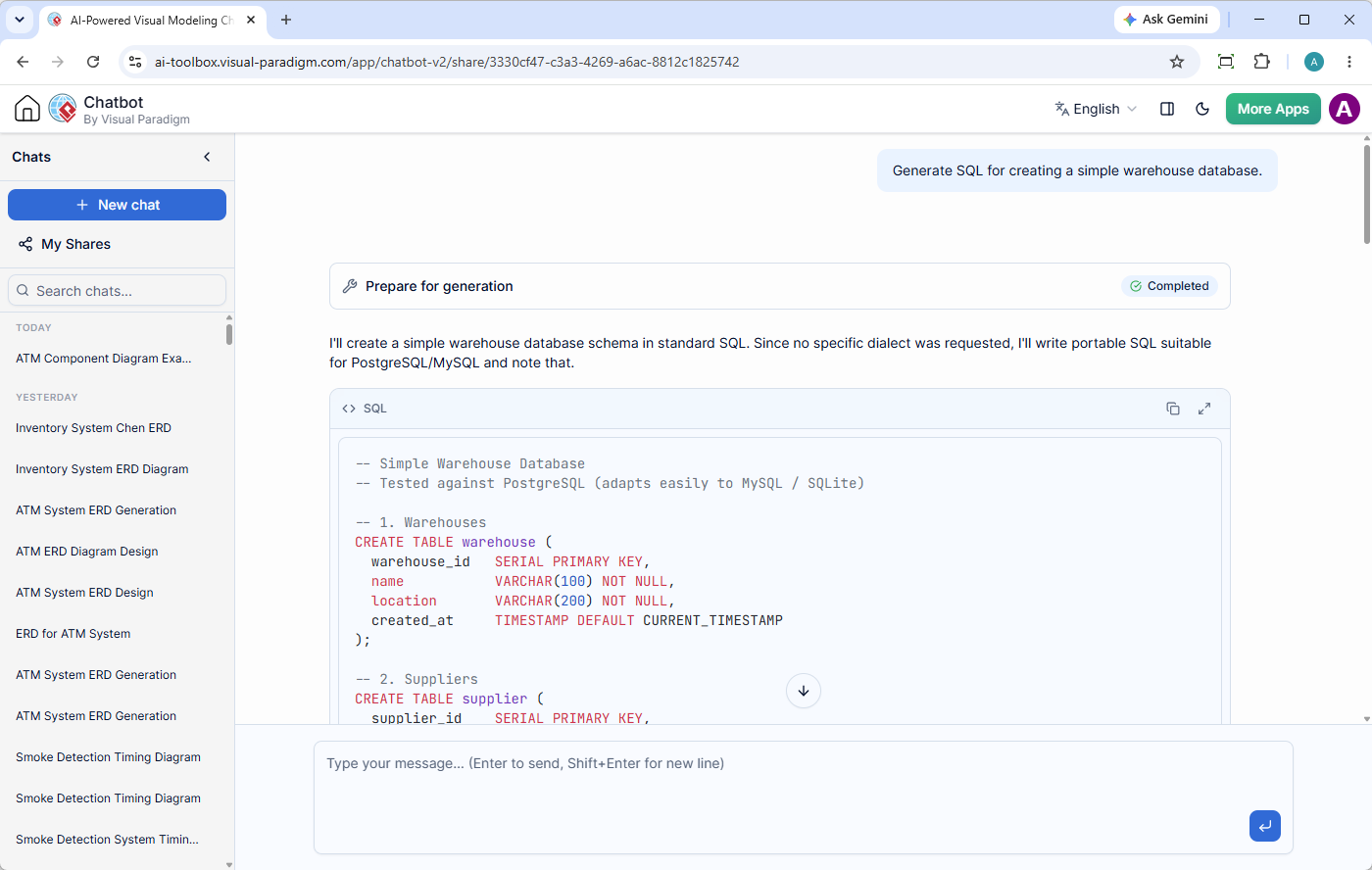Click the Visual Paradigm Chatbot logo

(63, 109)
